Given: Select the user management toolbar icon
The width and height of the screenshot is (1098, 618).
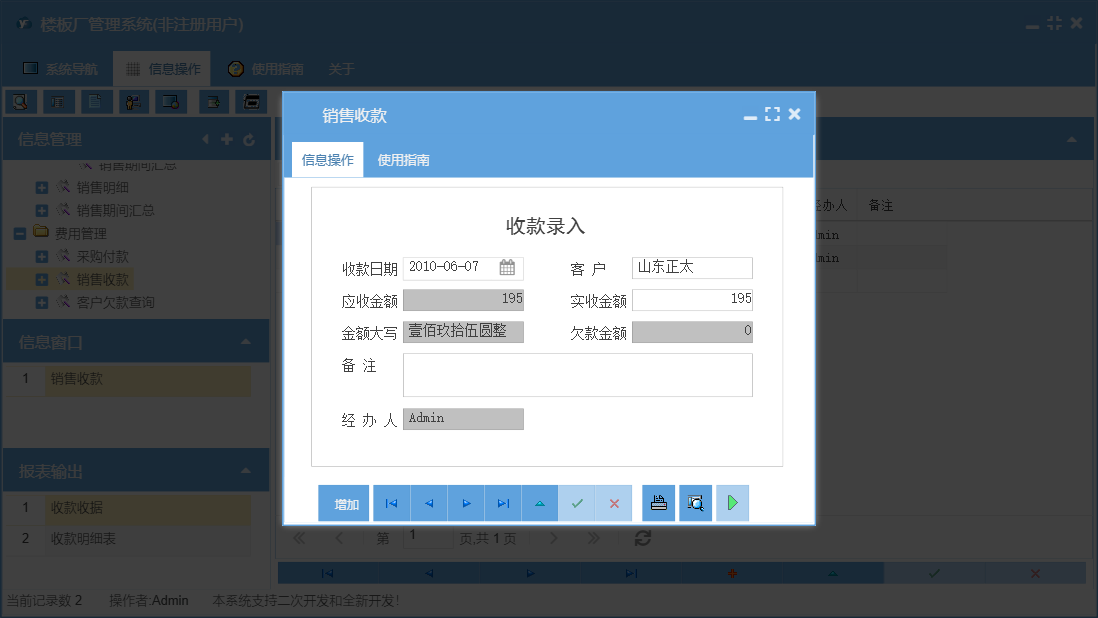Looking at the screenshot, I should (134, 101).
